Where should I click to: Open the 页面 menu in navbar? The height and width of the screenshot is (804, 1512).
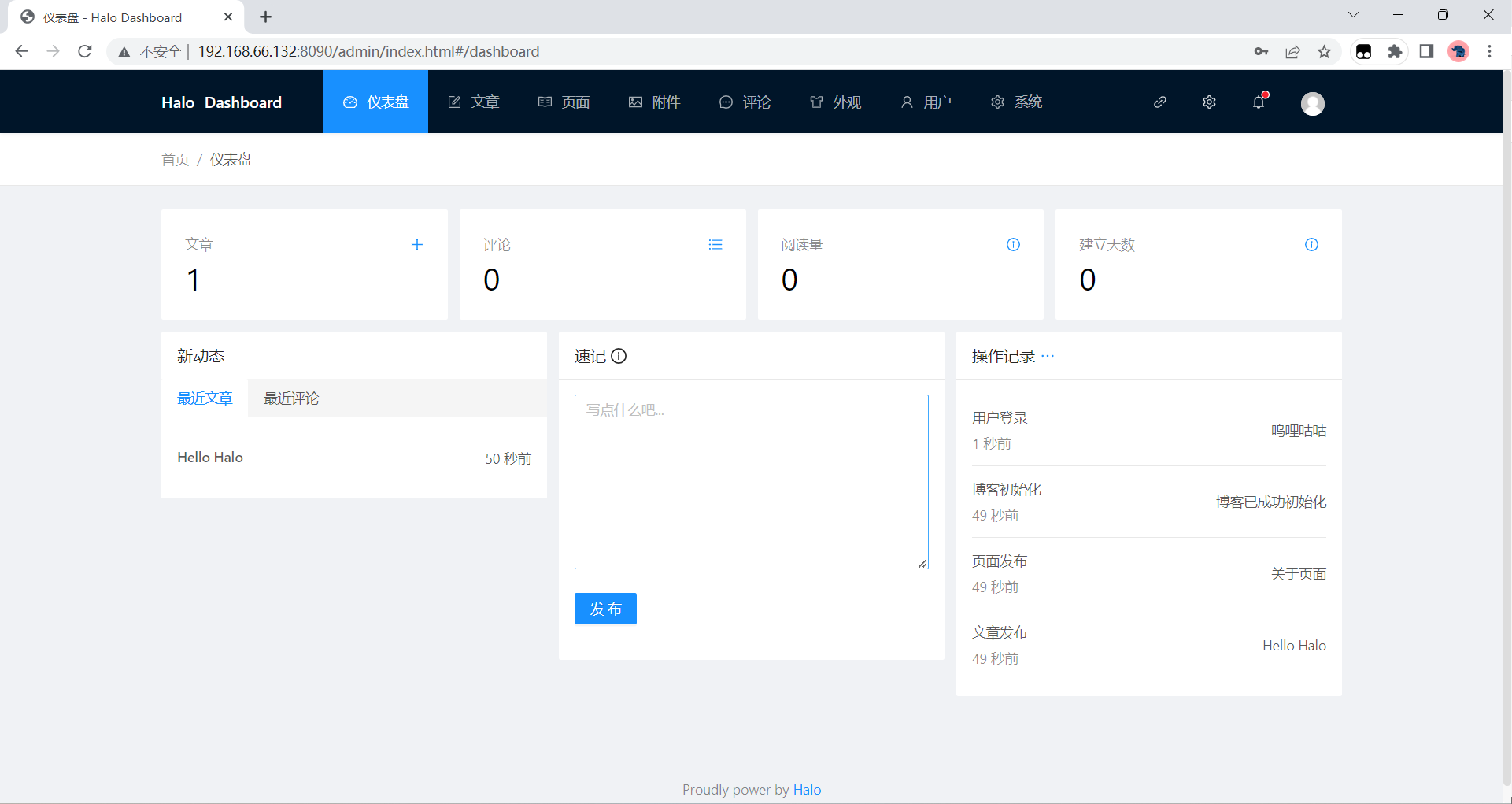click(x=564, y=102)
